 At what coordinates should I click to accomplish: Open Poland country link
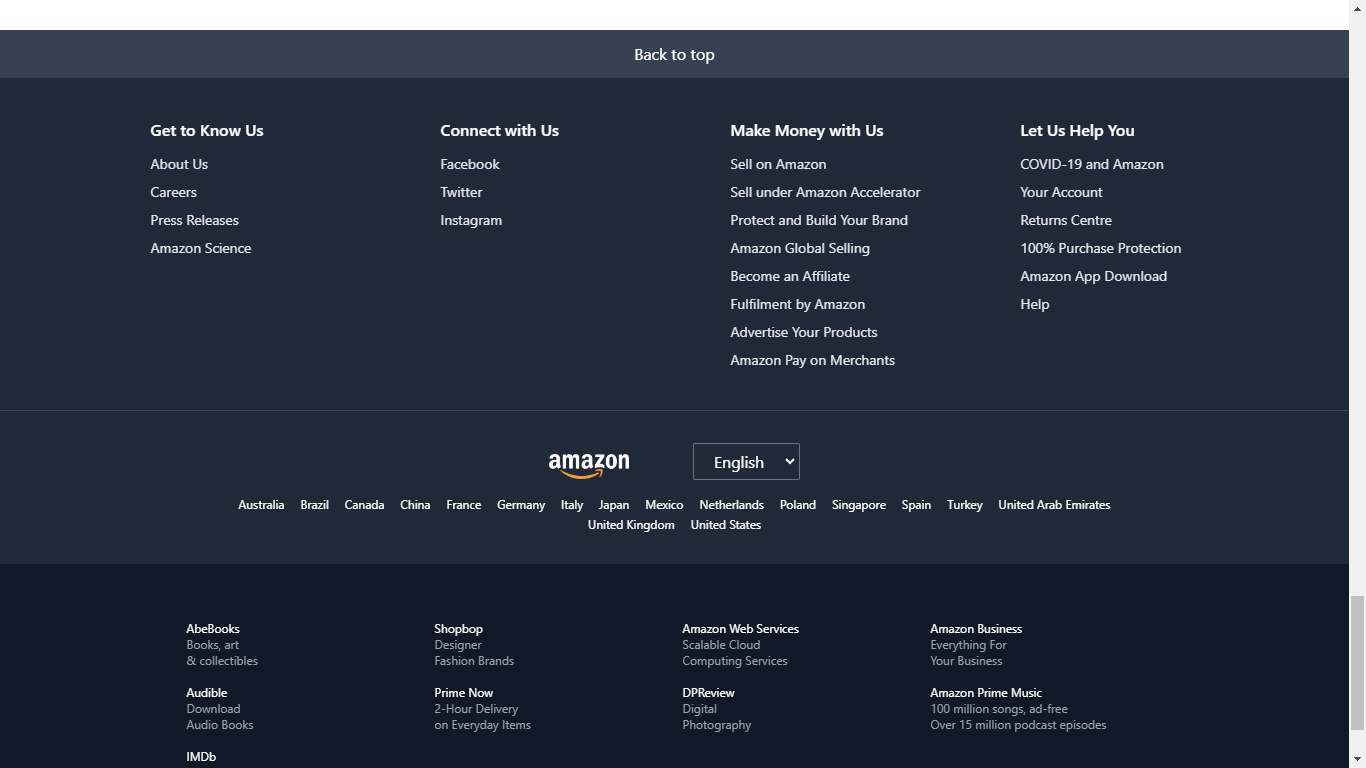pyautogui.click(x=798, y=505)
